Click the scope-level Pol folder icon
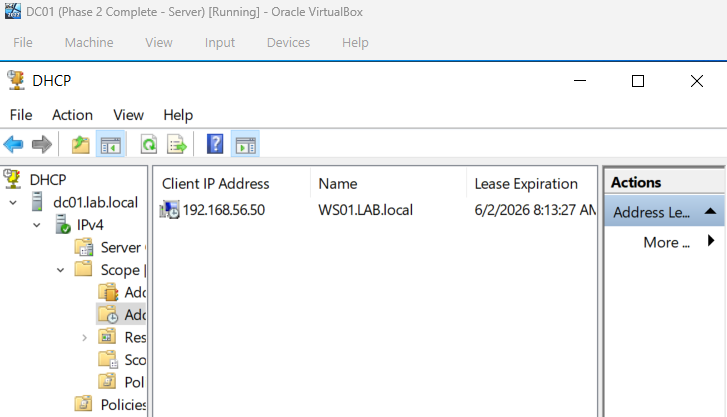The image size is (727, 417). 107,381
